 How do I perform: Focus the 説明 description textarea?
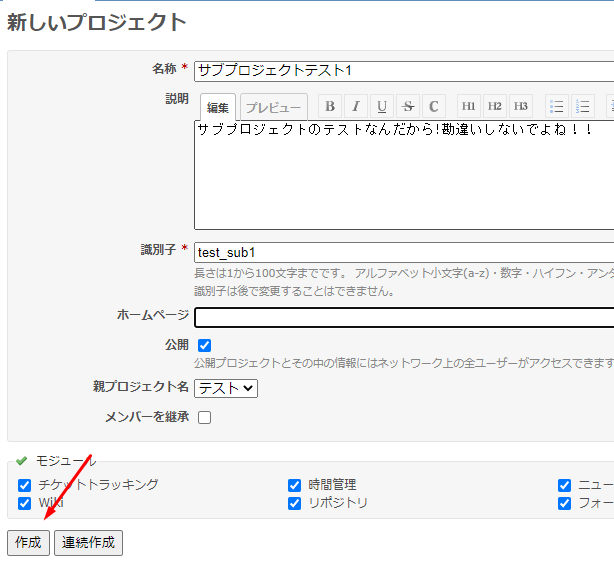[404, 175]
